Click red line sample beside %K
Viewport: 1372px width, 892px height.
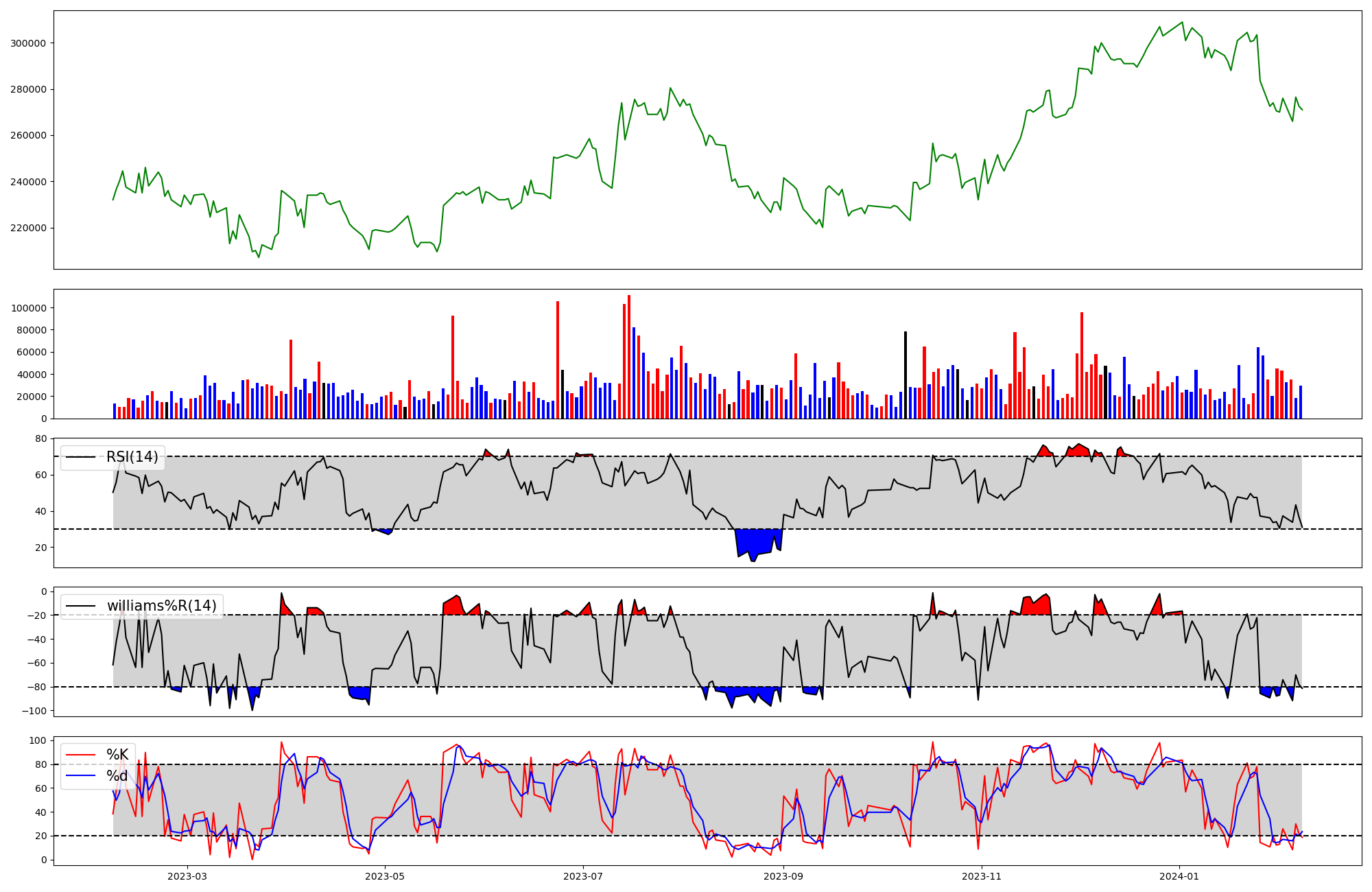(81, 755)
